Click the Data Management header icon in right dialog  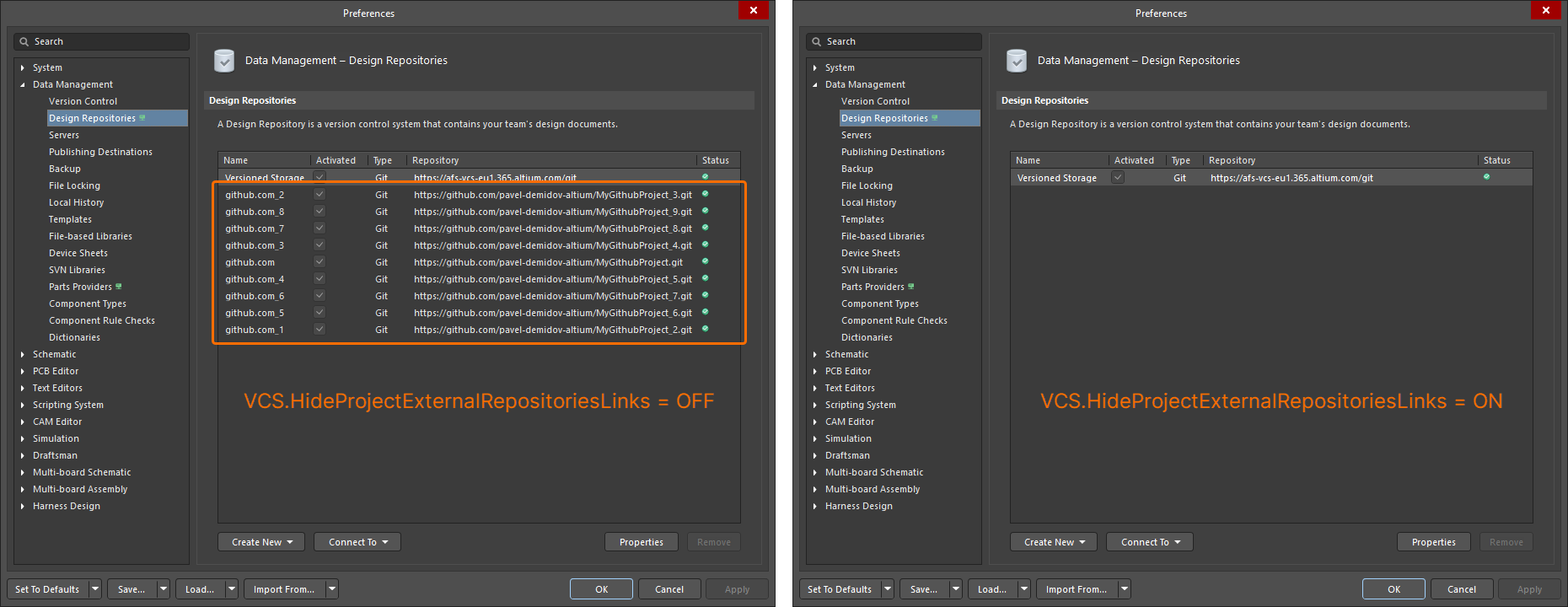pos(1017,61)
